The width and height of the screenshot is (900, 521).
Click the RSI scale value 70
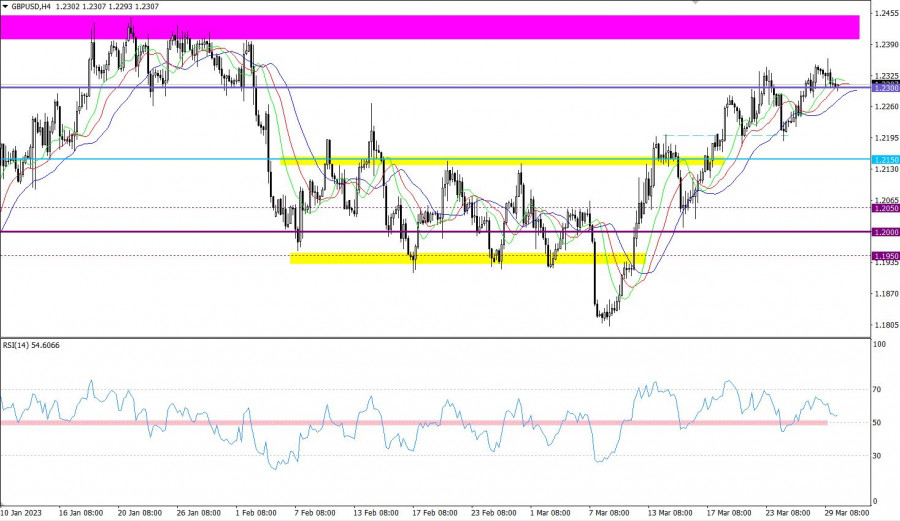(x=879, y=389)
